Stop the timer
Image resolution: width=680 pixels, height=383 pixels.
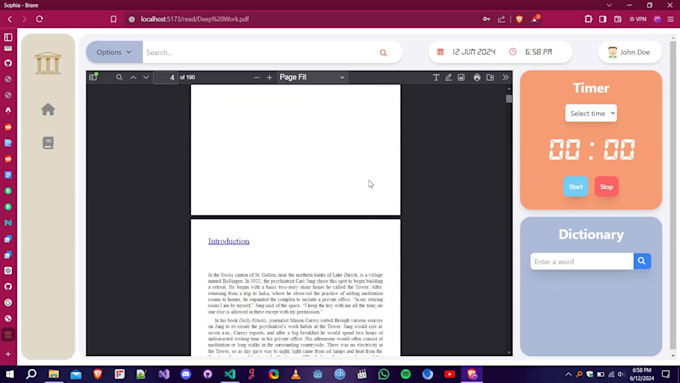pyautogui.click(x=606, y=187)
